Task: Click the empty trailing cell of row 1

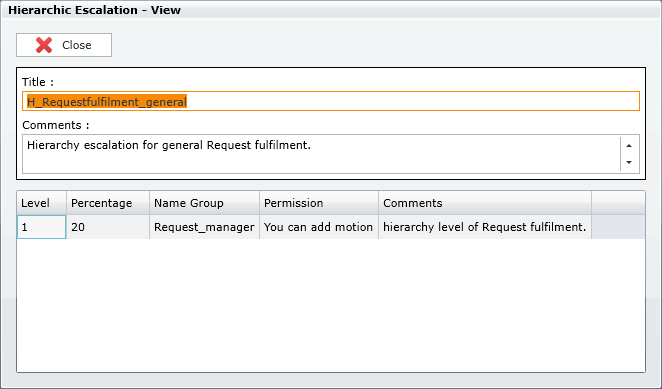Action: point(618,227)
